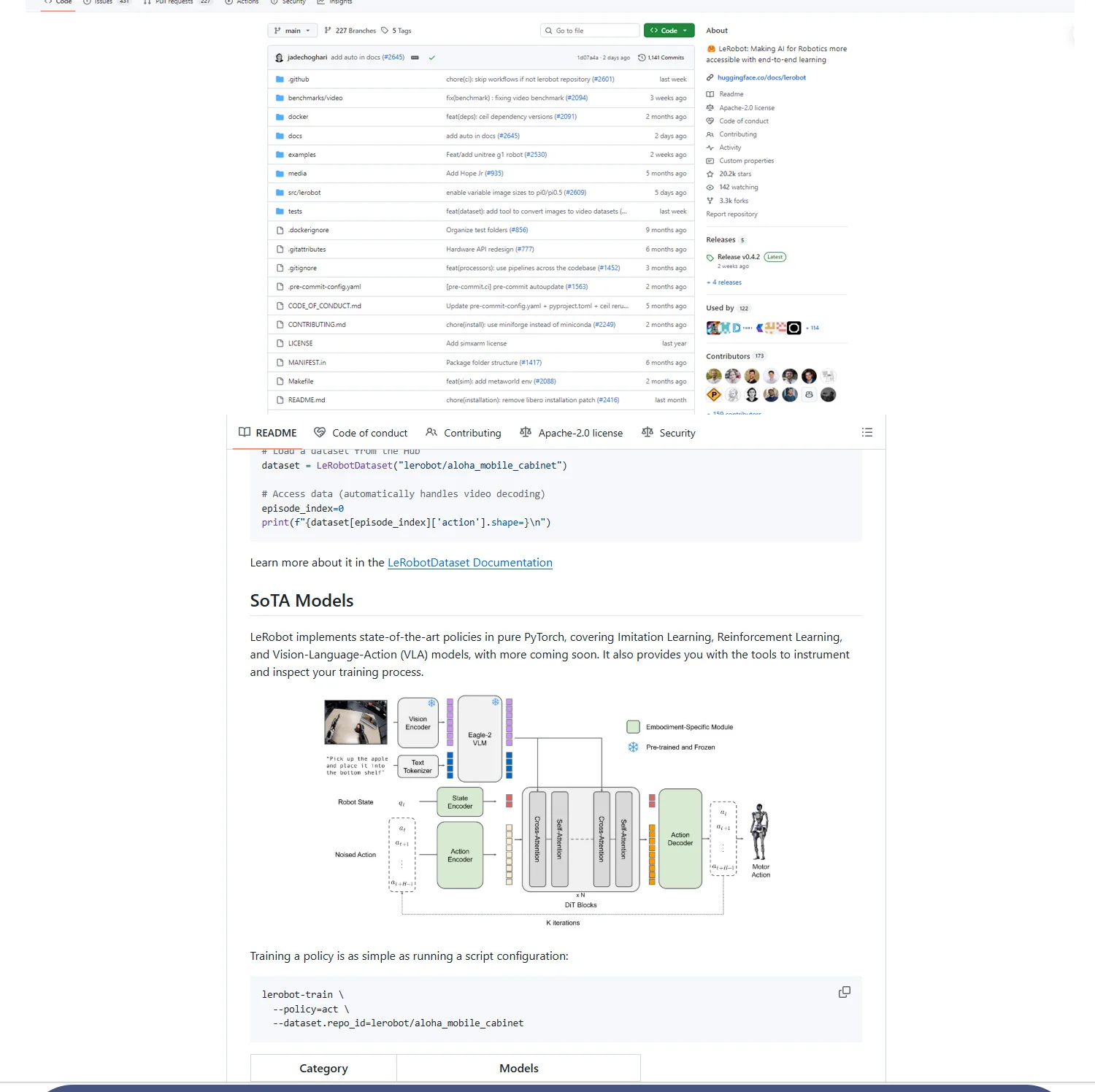This screenshot has width=1095, height=1092.
Task: Select the README tab
Action: click(x=268, y=433)
